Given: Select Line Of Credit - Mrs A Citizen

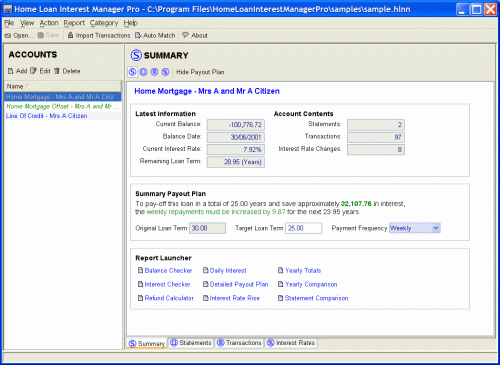Looking at the screenshot, I should (63, 116).
